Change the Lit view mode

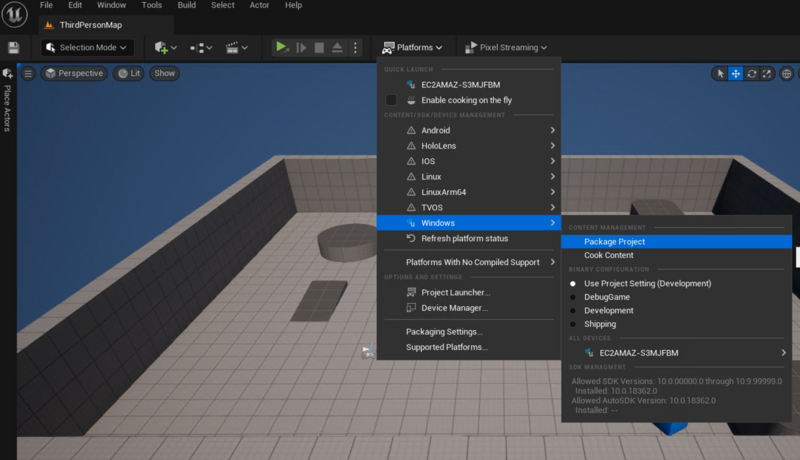point(129,73)
